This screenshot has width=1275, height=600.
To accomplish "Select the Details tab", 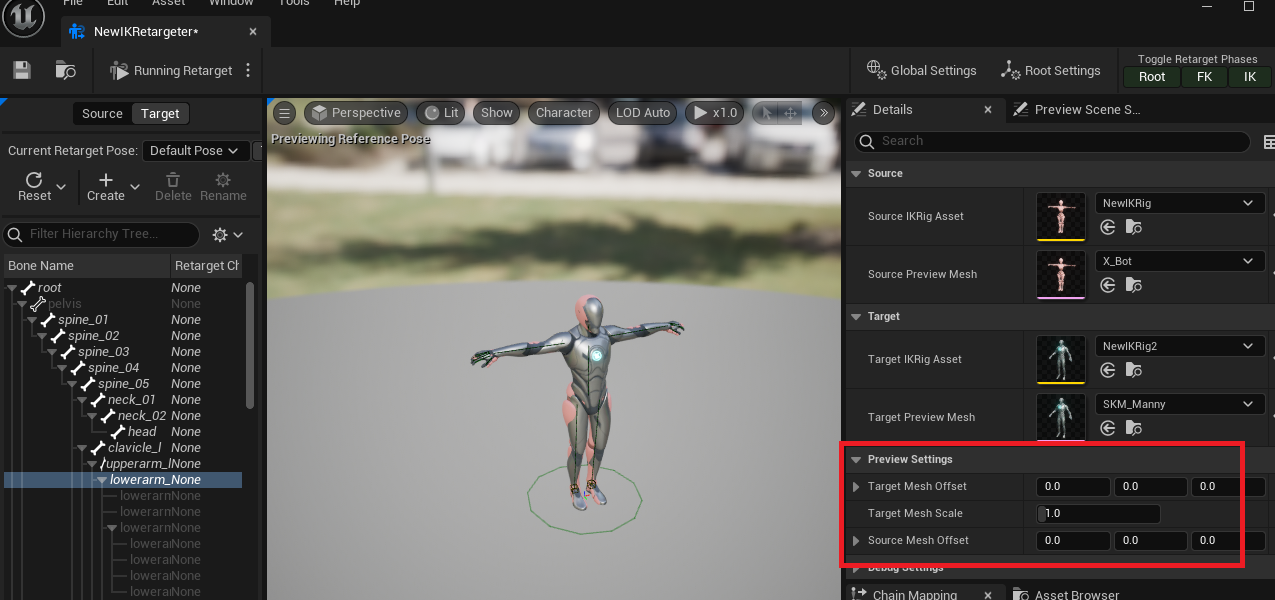I will point(893,109).
